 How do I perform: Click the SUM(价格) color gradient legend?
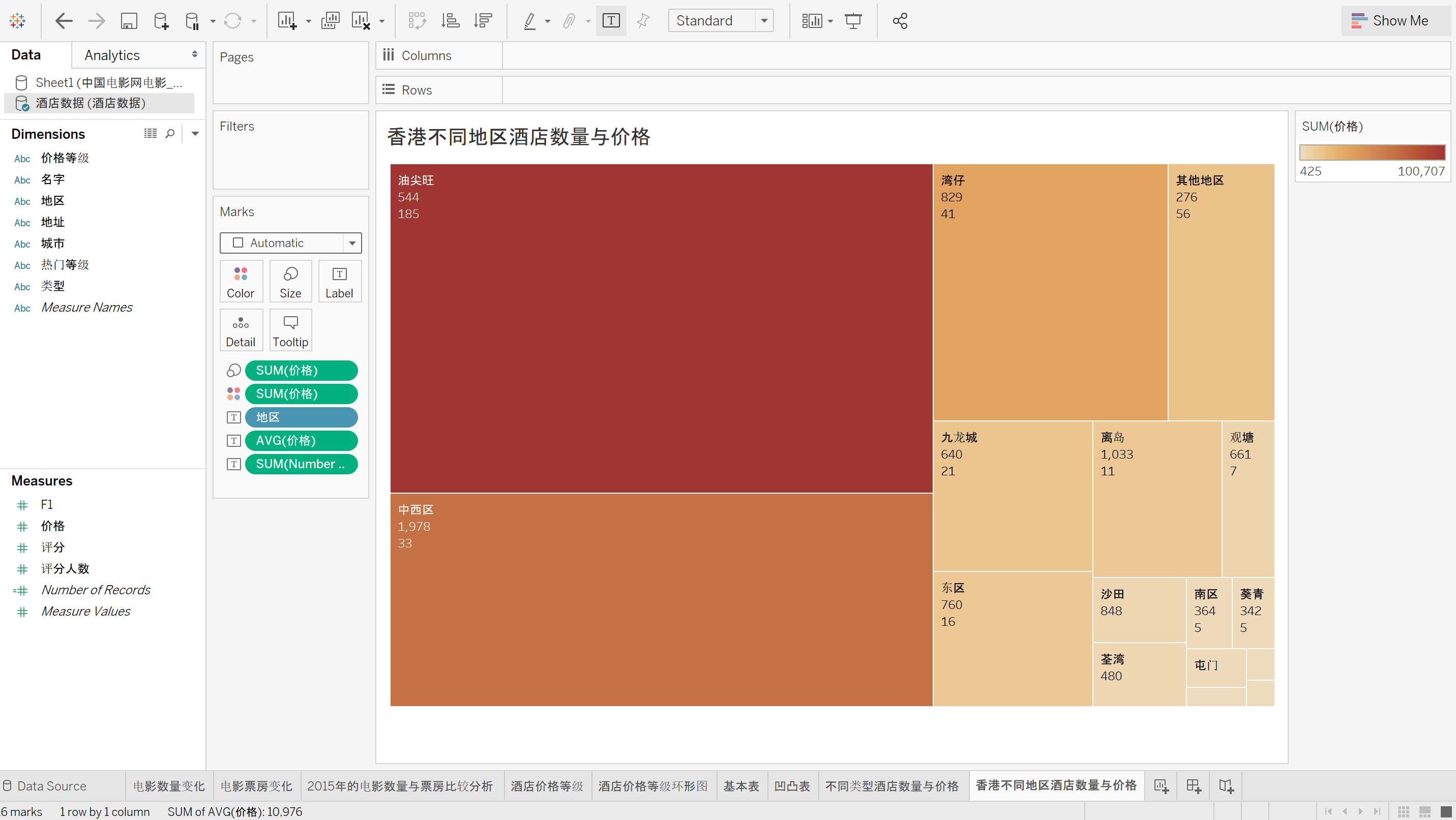(1372, 153)
